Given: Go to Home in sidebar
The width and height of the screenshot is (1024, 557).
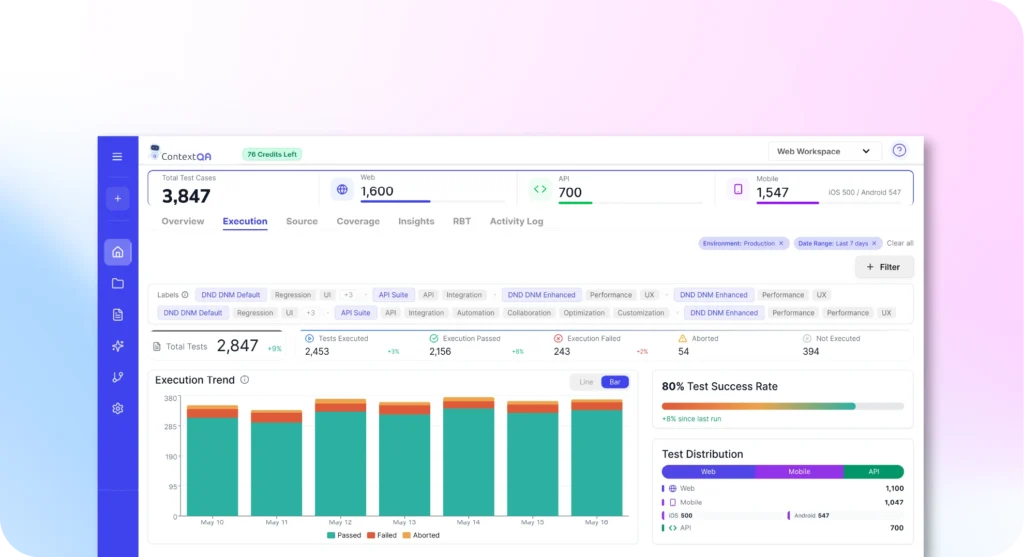Looking at the screenshot, I should pos(117,252).
